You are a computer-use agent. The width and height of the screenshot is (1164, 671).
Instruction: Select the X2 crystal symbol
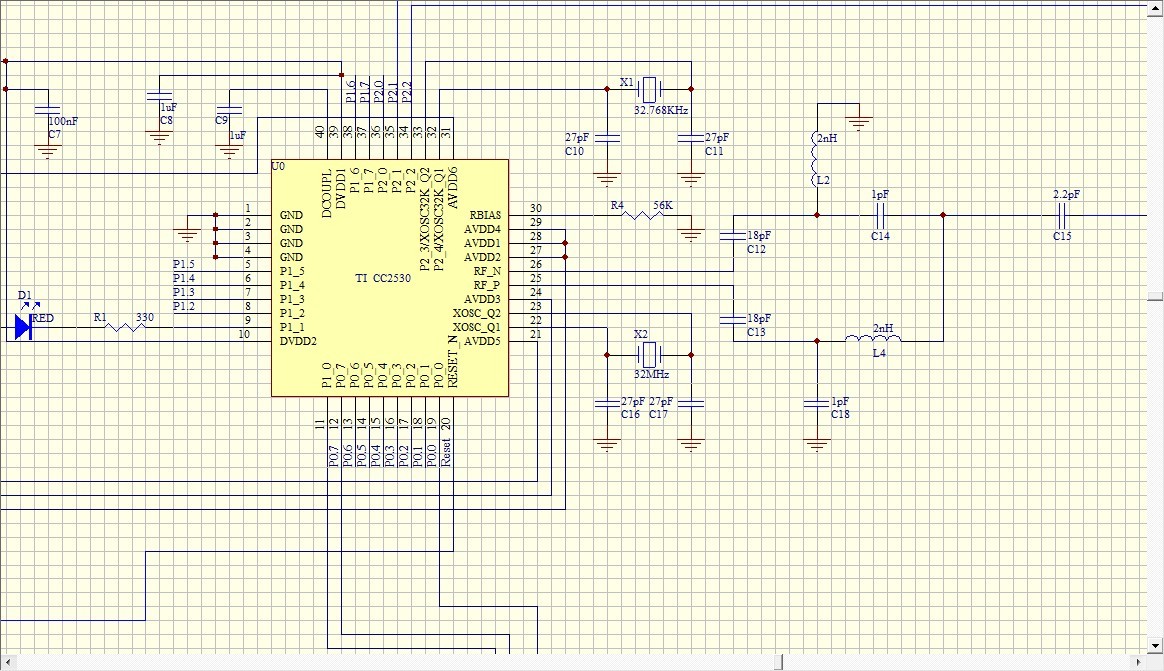click(650, 355)
